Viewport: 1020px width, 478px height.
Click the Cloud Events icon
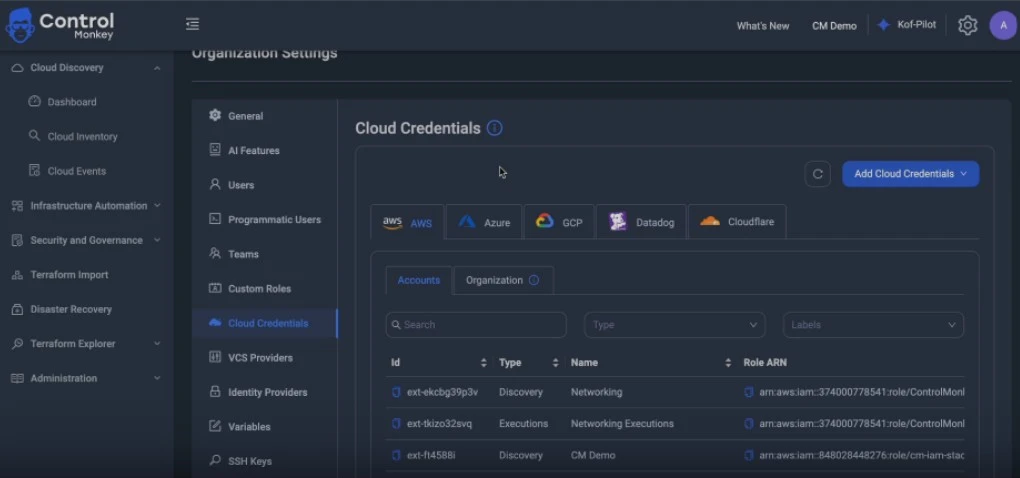[34, 170]
